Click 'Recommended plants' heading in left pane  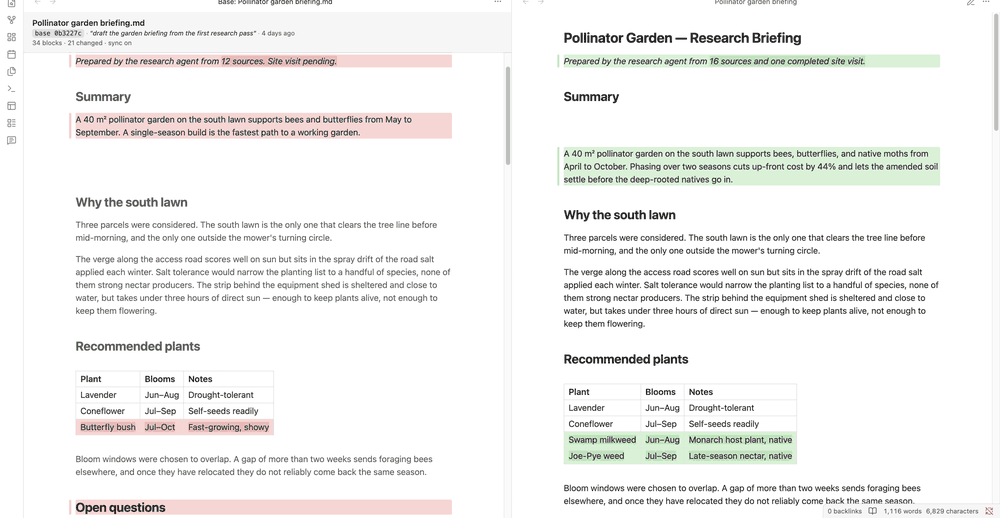pyautogui.click(x=138, y=346)
